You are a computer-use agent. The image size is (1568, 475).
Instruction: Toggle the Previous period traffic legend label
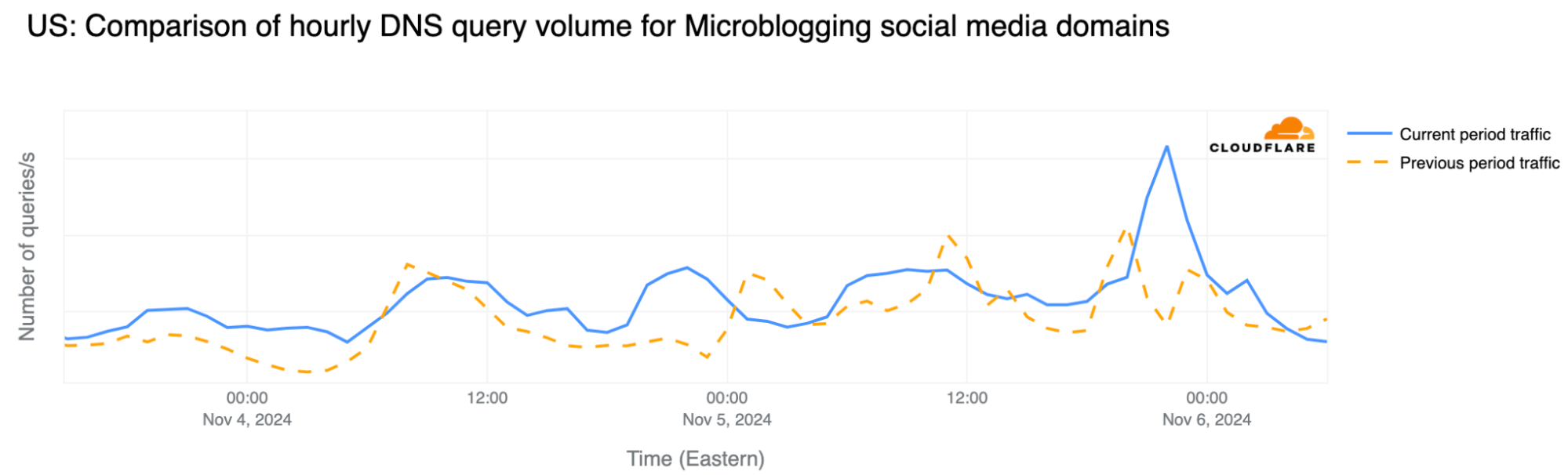pos(1479,163)
